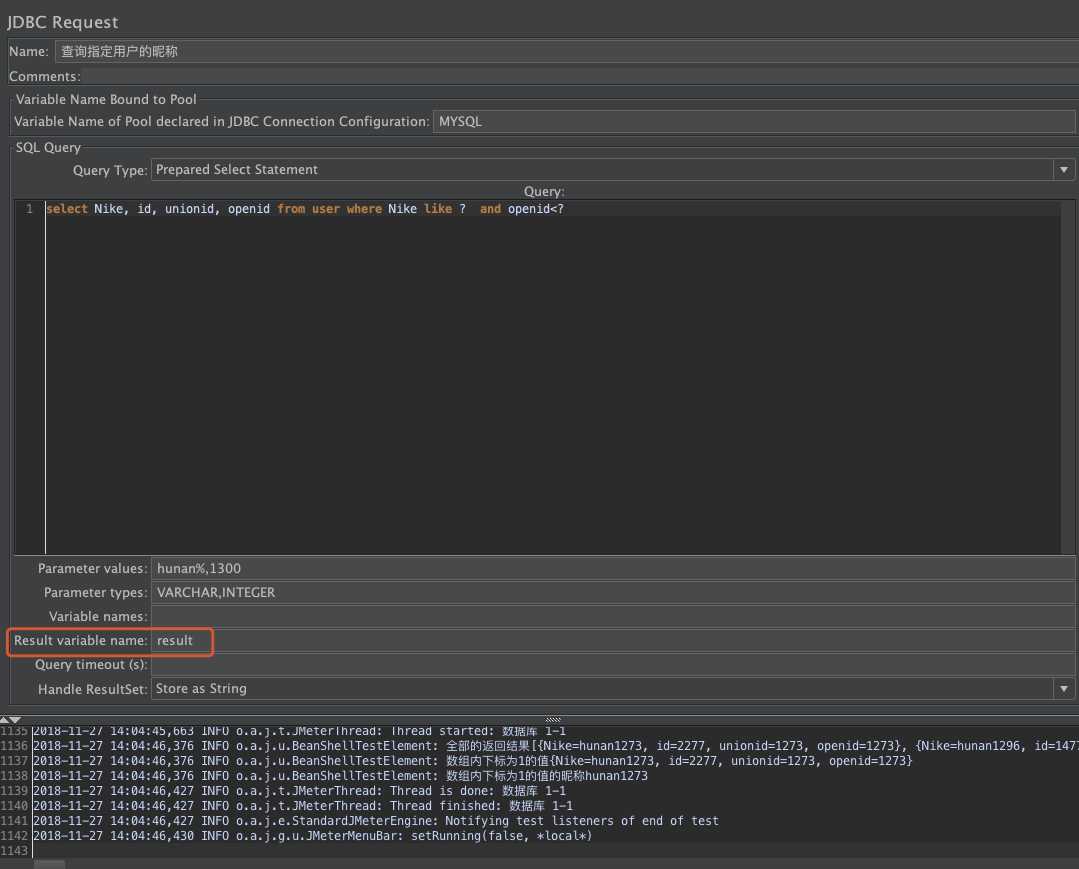Image resolution: width=1079 pixels, height=869 pixels.
Task: Collapse the log panel with the down triangle
Action: click(16, 720)
